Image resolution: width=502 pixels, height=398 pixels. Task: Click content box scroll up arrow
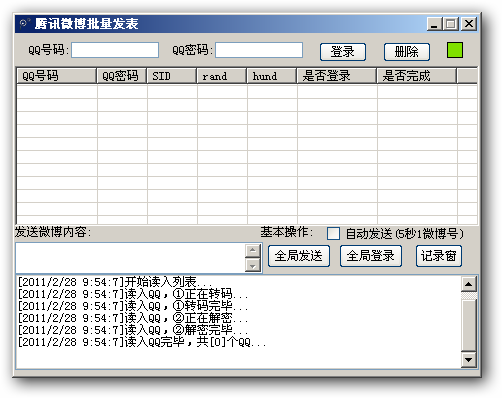253,250
